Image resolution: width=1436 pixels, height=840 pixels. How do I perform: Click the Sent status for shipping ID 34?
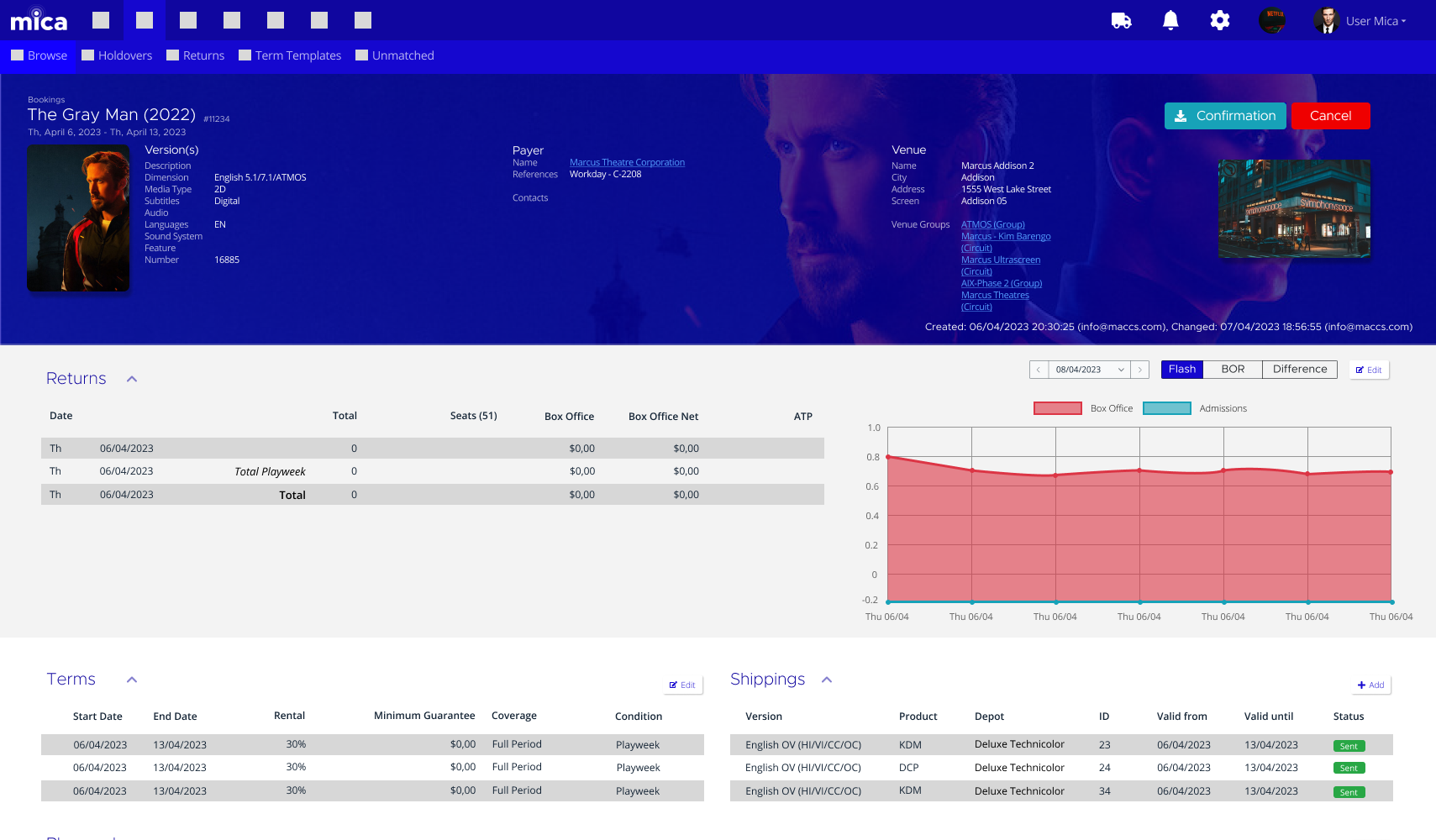click(1349, 792)
